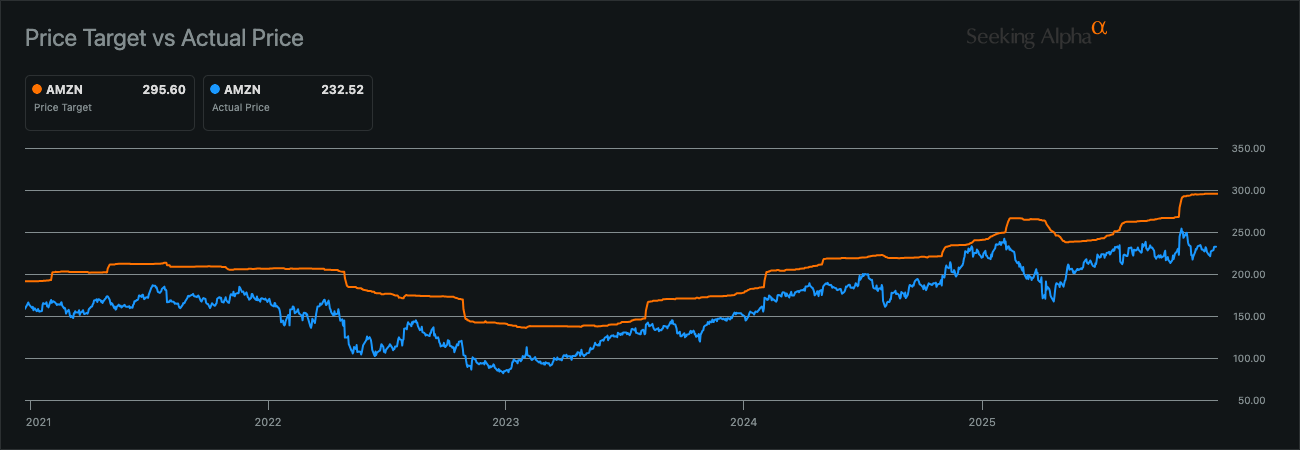Click the chart title Price Target vs Actual Price

click(164, 38)
